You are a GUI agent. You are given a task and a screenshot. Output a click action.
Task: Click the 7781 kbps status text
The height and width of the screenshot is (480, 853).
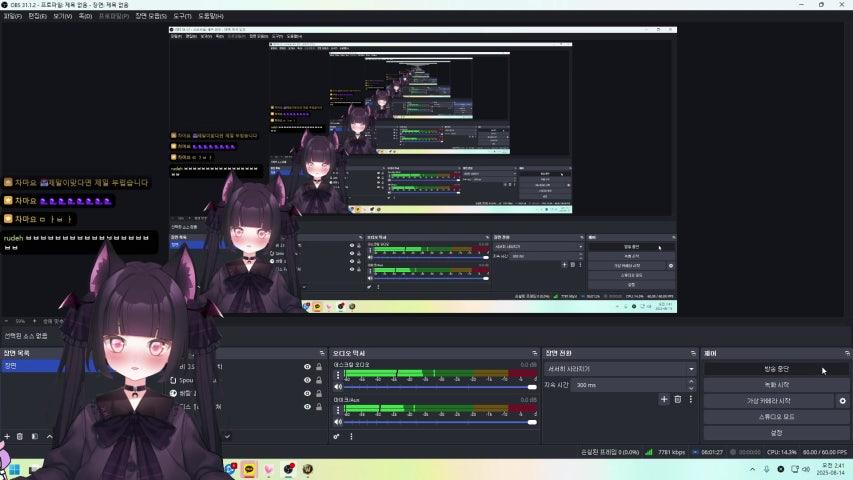click(671, 452)
